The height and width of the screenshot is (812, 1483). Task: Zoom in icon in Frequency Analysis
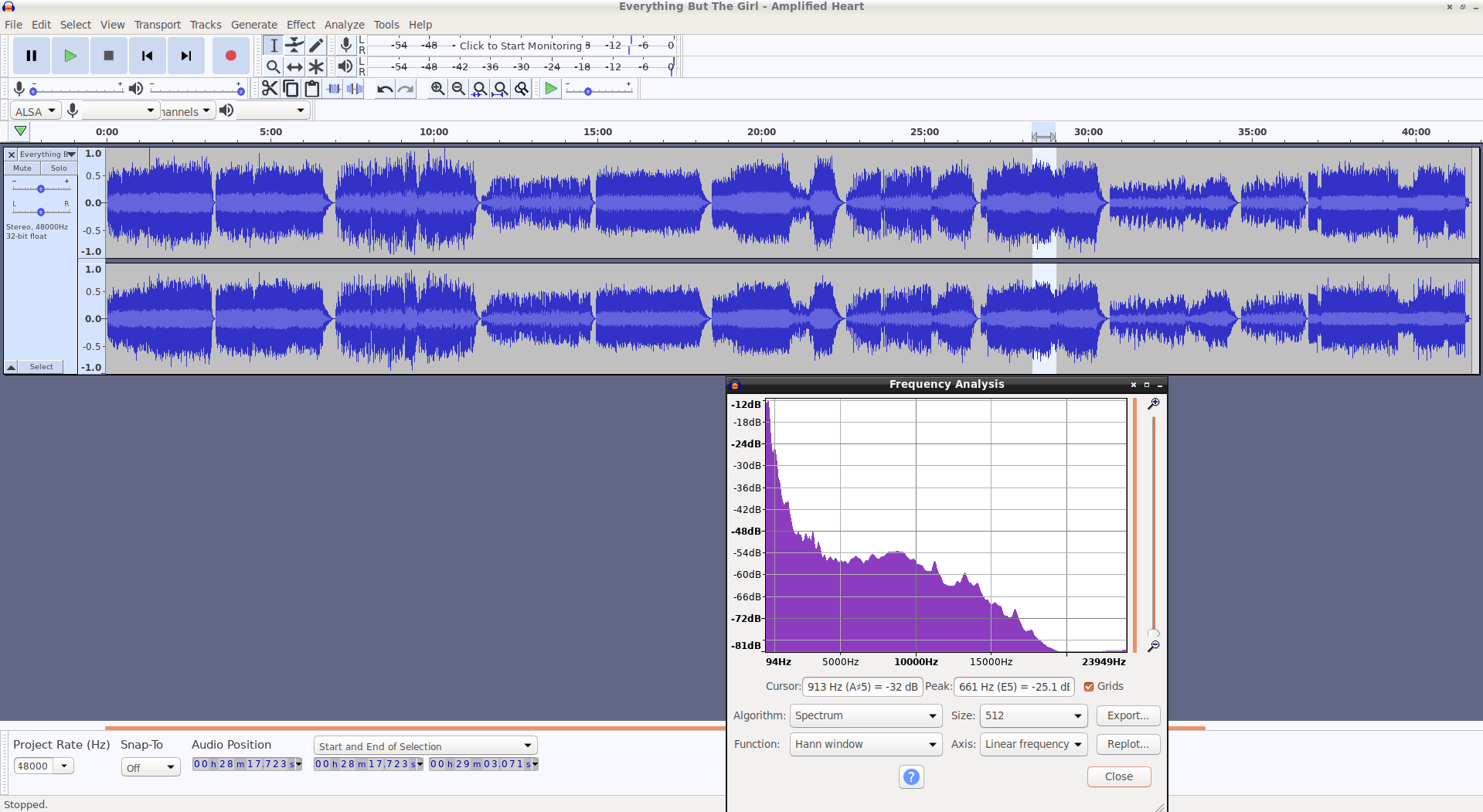pyautogui.click(x=1154, y=404)
